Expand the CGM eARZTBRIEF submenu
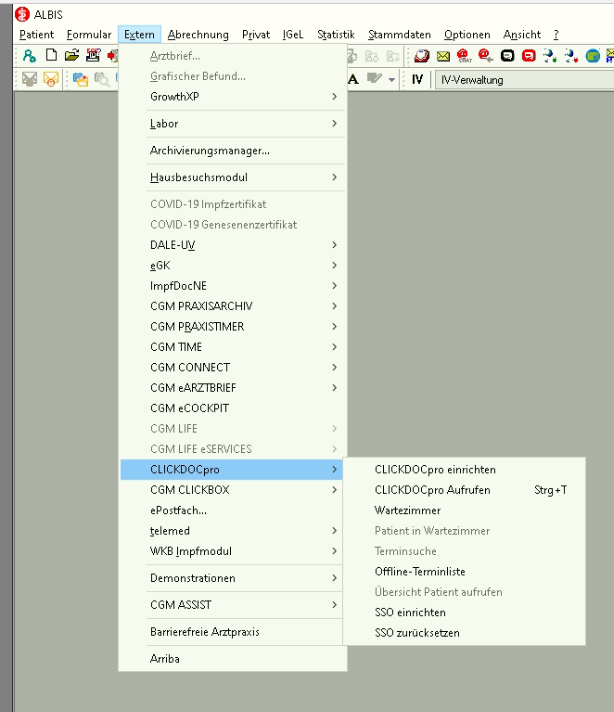The image size is (614, 712). [x=233, y=388]
